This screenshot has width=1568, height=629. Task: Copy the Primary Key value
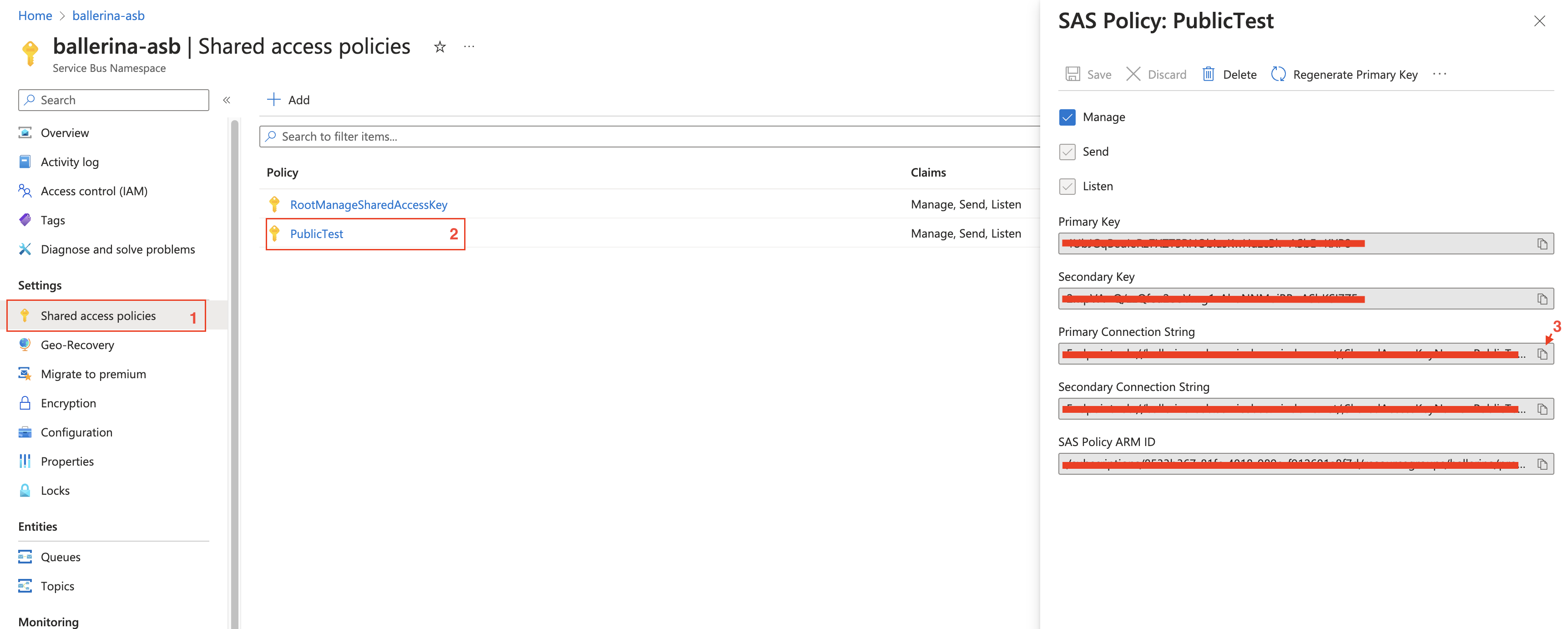pos(1542,243)
